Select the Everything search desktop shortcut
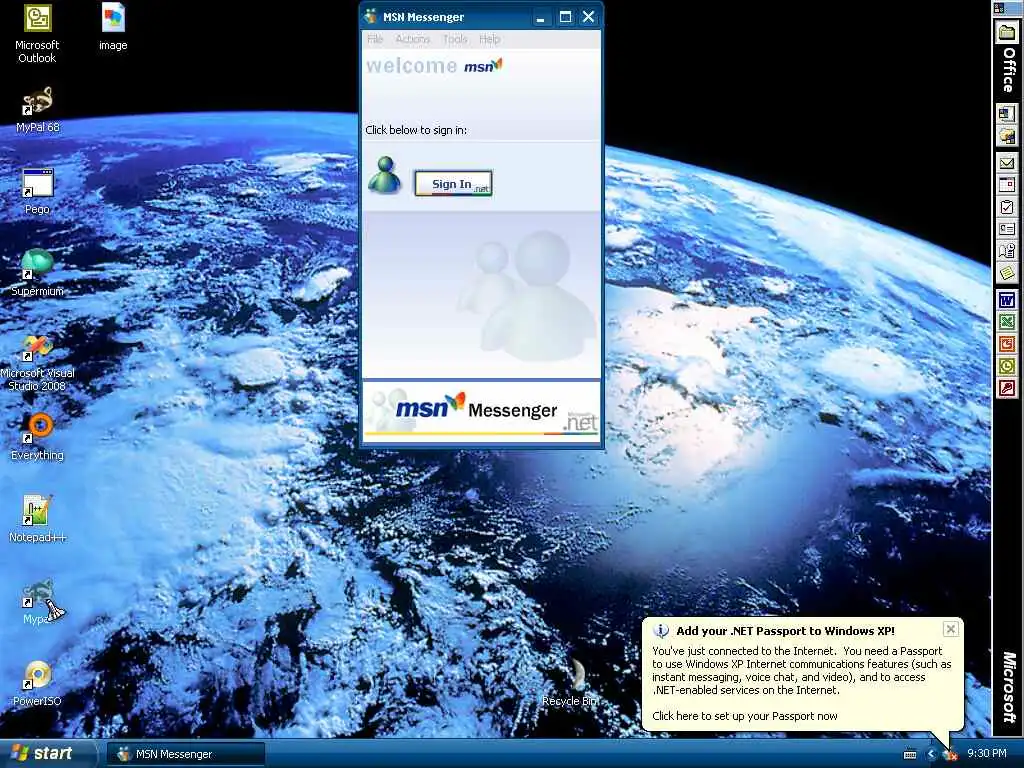This screenshot has width=1024, height=768. [37, 437]
